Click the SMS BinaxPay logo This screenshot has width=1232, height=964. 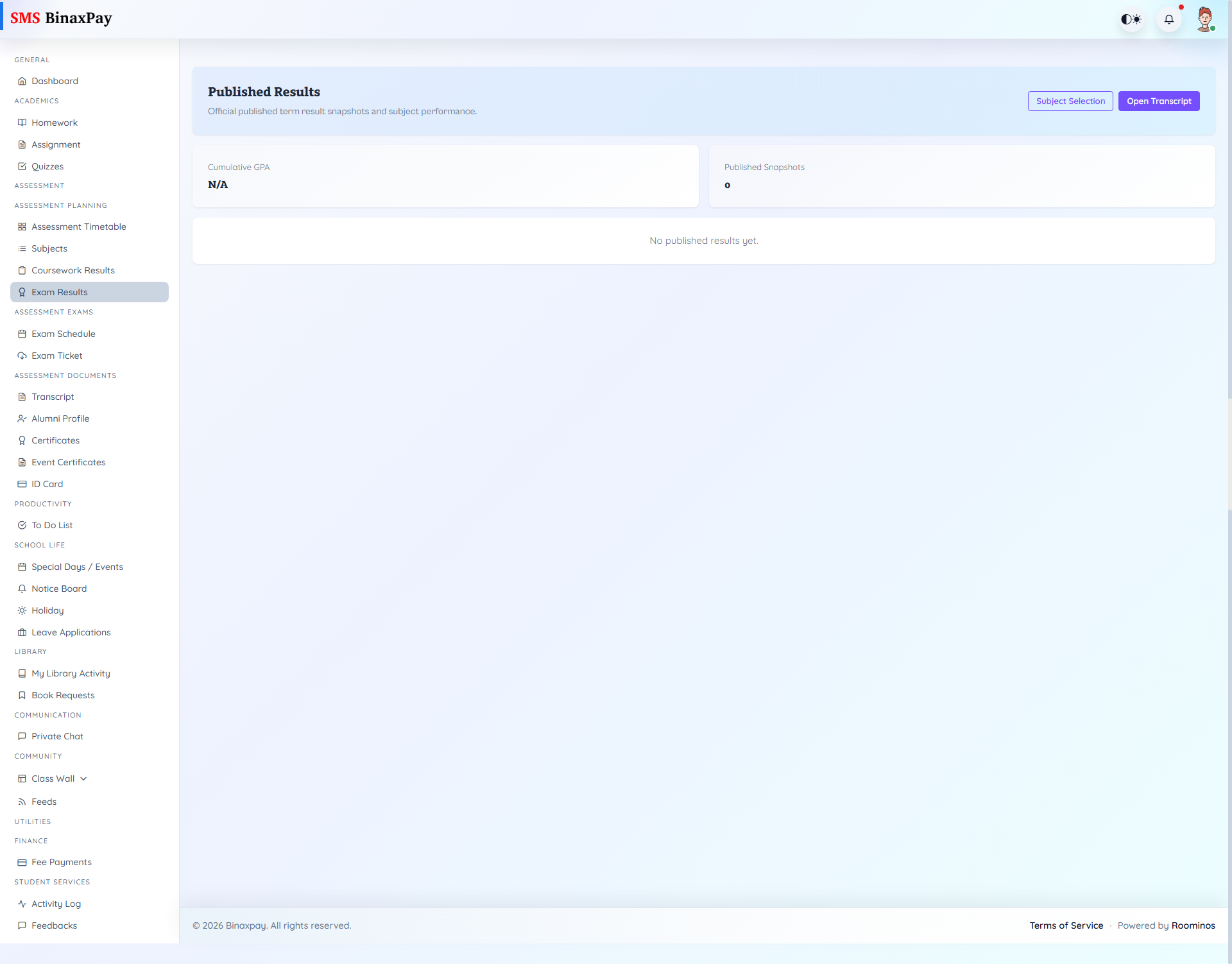tap(62, 18)
